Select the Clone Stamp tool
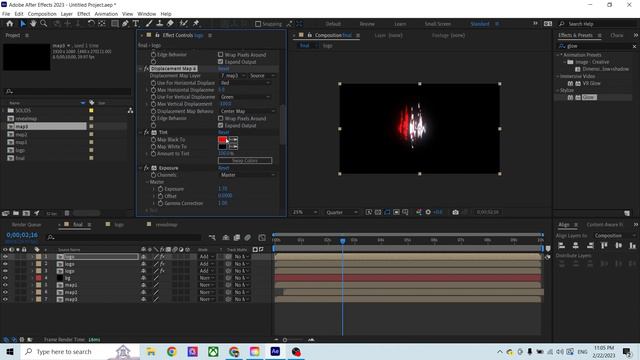The image size is (640, 360). point(160,24)
